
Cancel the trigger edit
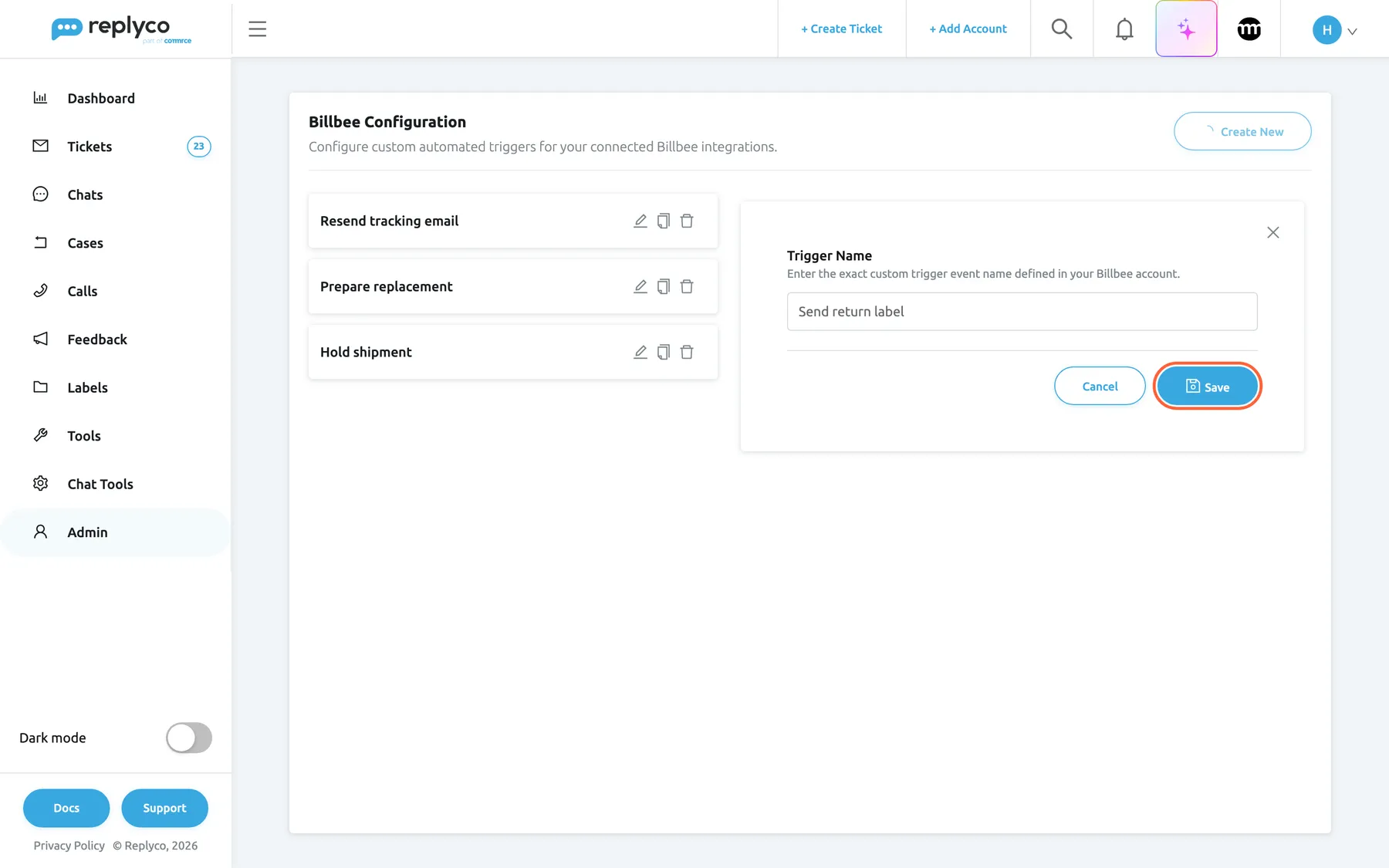click(x=1100, y=386)
